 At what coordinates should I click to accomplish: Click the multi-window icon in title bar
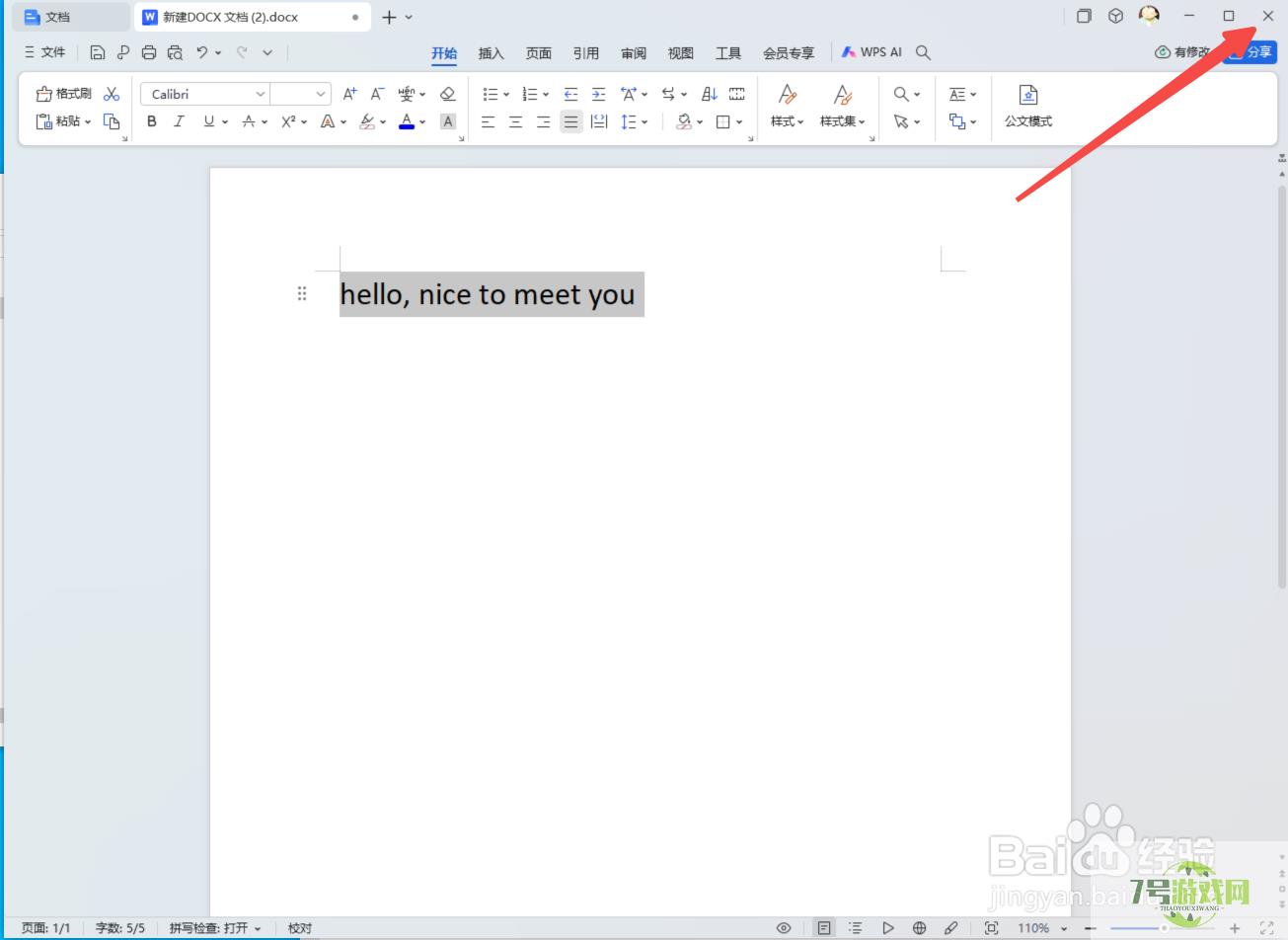1084,16
